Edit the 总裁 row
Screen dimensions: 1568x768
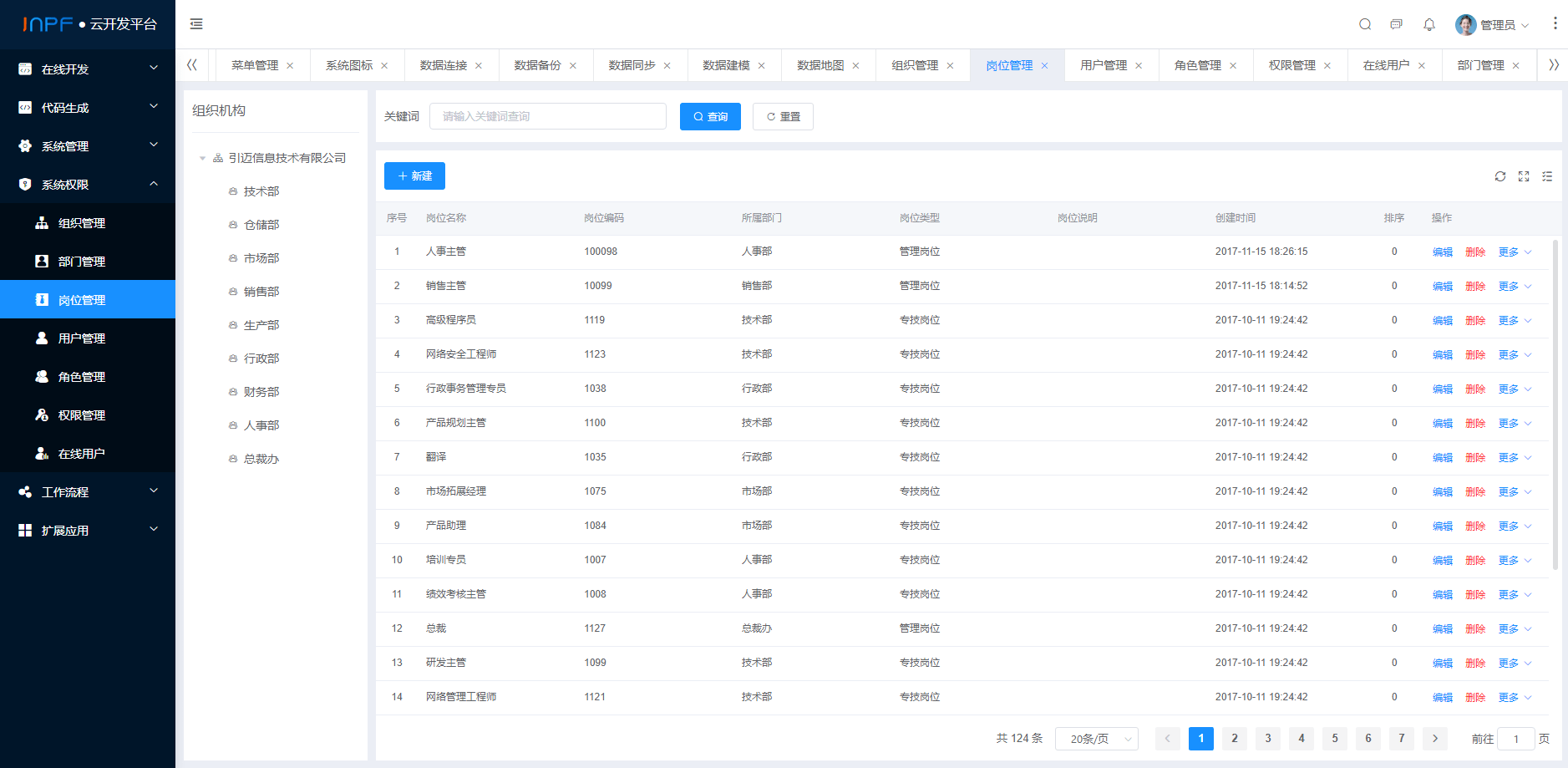pos(1443,629)
